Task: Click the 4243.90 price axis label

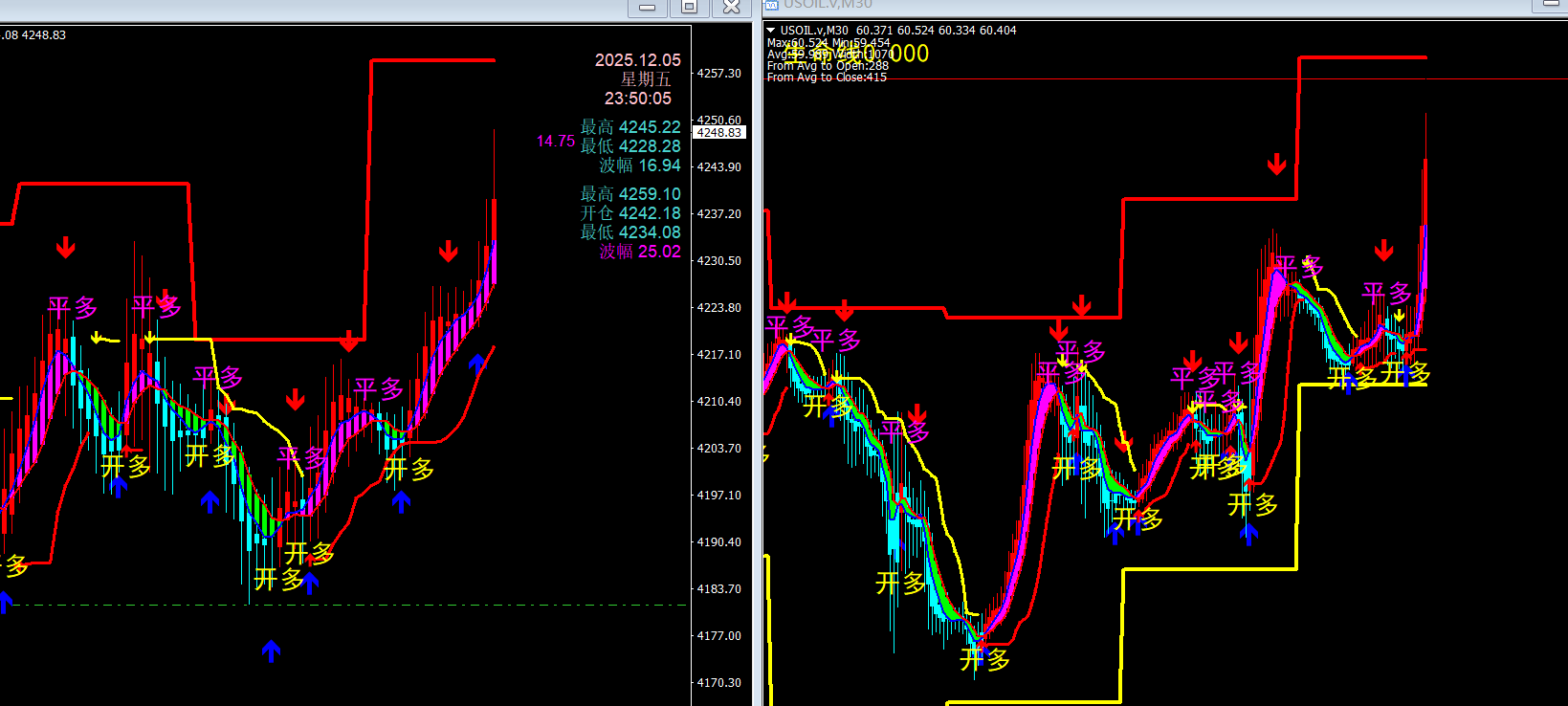Action: click(718, 167)
